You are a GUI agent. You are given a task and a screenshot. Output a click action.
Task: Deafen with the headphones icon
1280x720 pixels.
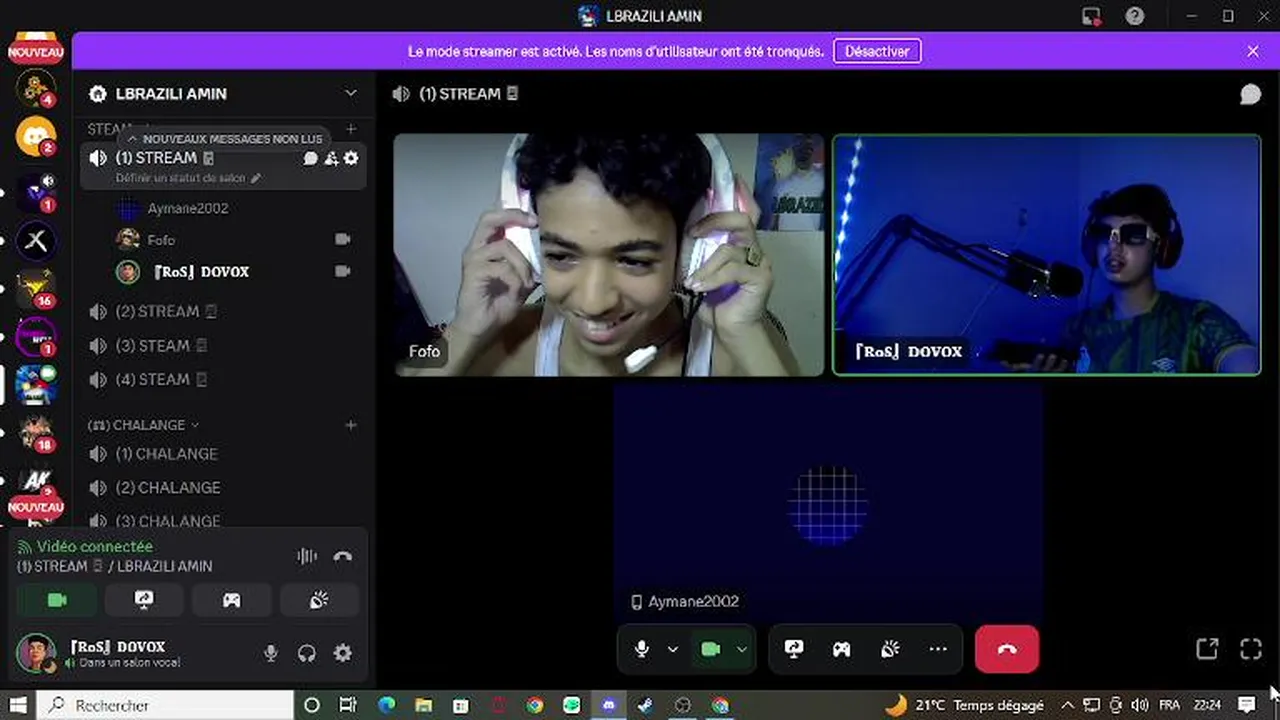point(307,653)
